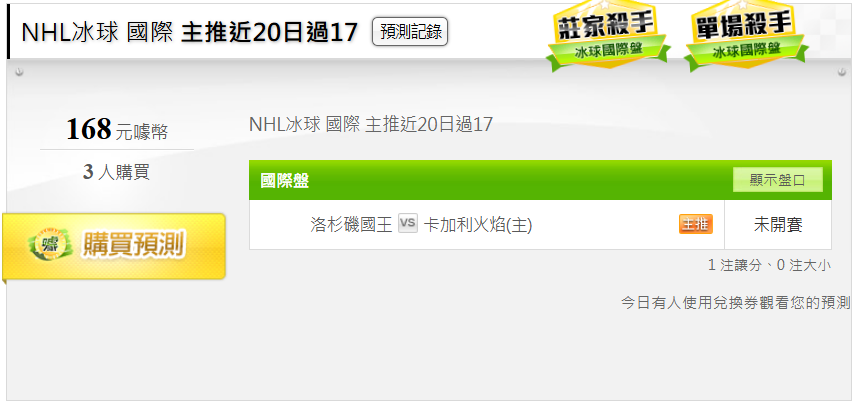The image size is (865, 411).
Task: Click the subtitle 主推近20日過17 text
Action: pyautogui.click(x=429, y=125)
